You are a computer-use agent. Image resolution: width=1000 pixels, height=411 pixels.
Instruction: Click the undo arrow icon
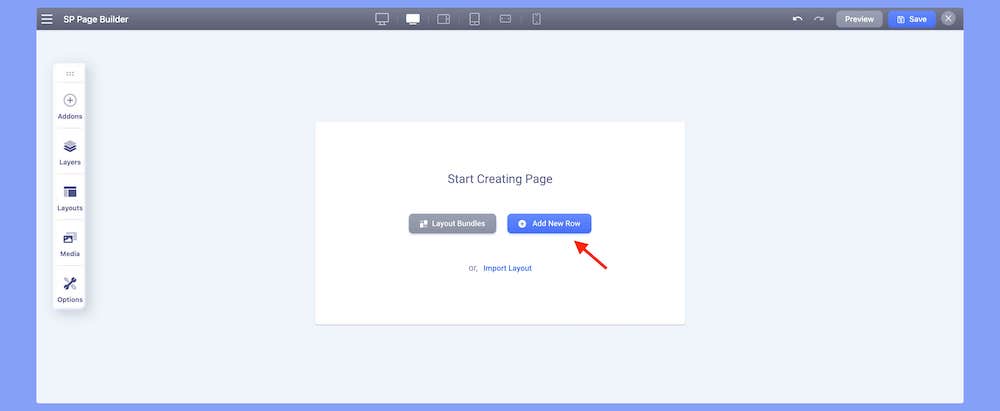click(797, 19)
